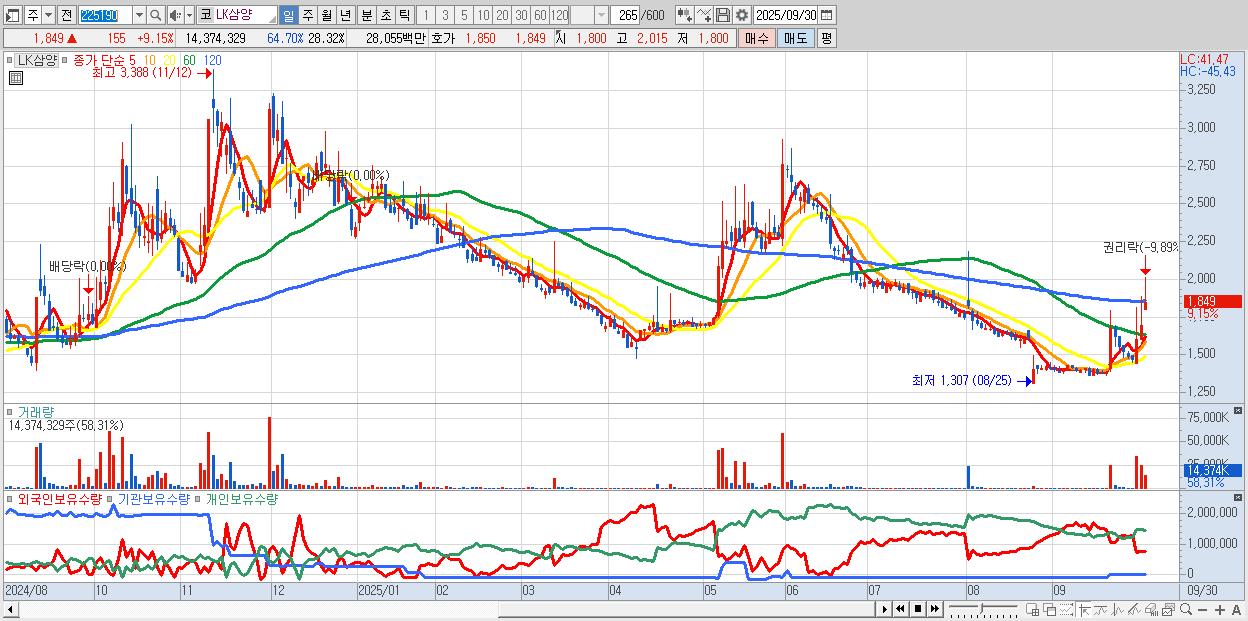Click the 매도 sell button
The height and width of the screenshot is (621, 1248).
pyautogui.click(x=795, y=38)
